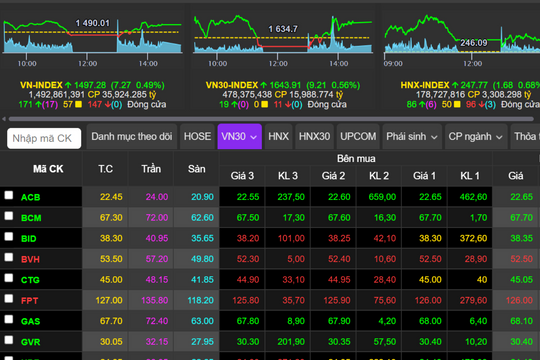
Task: Click the Bên mua header
Action: [x=356, y=158]
